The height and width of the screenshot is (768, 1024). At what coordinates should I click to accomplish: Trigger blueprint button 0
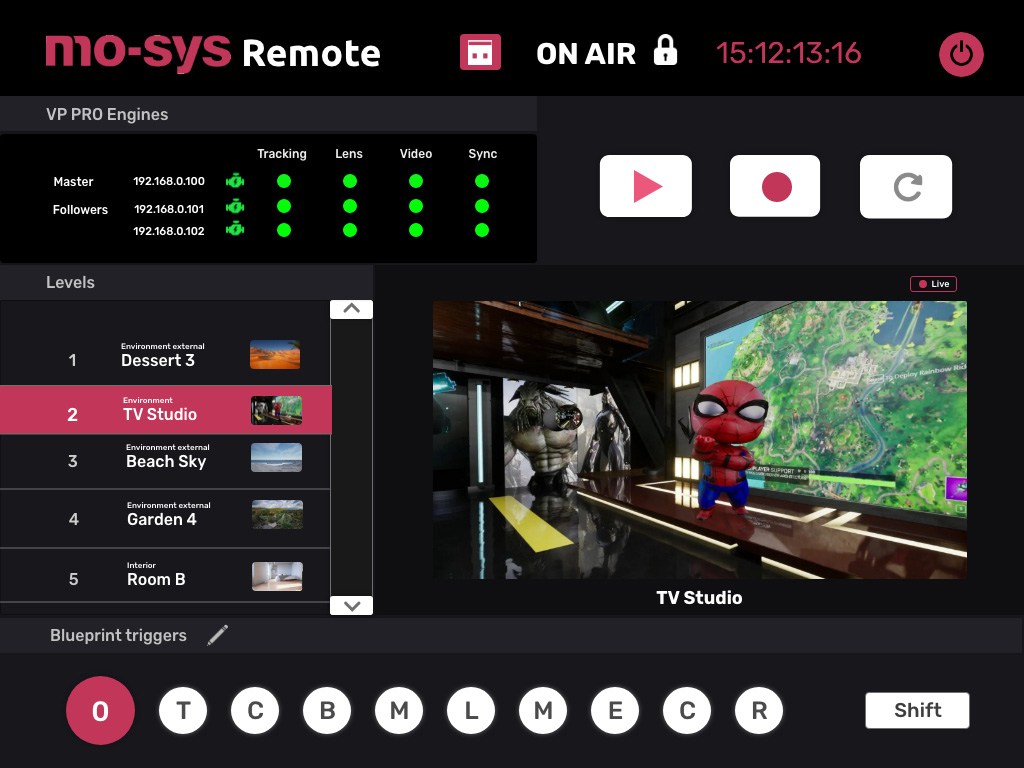coord(100,711)
